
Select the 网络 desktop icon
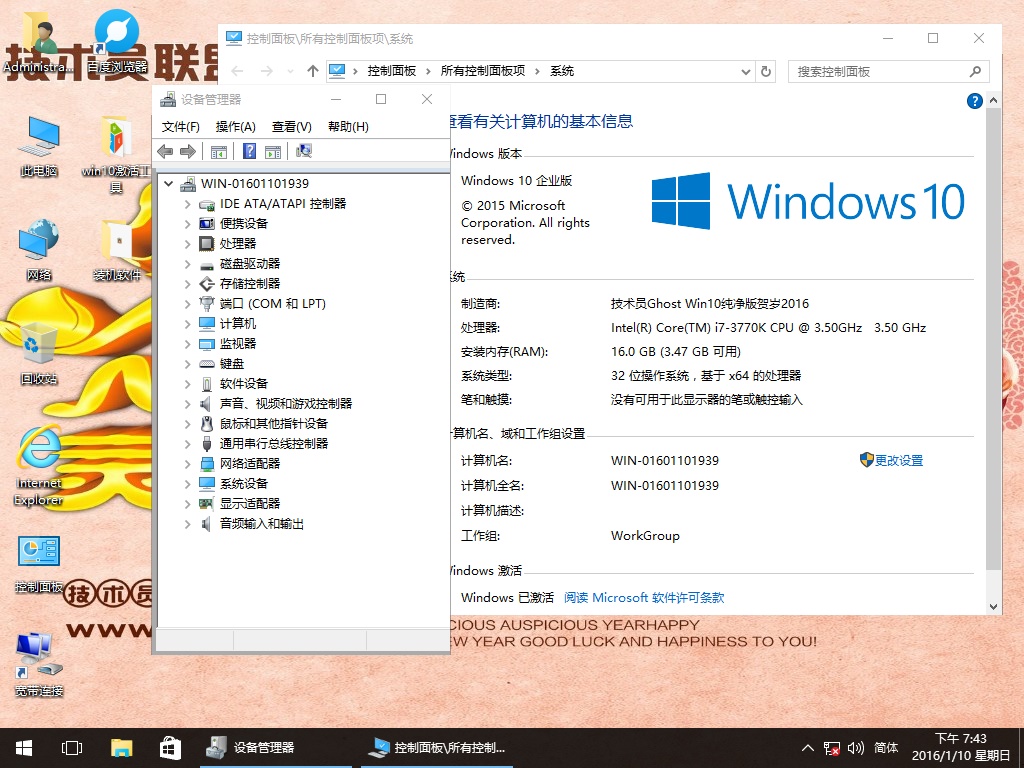tap(39, 251)
